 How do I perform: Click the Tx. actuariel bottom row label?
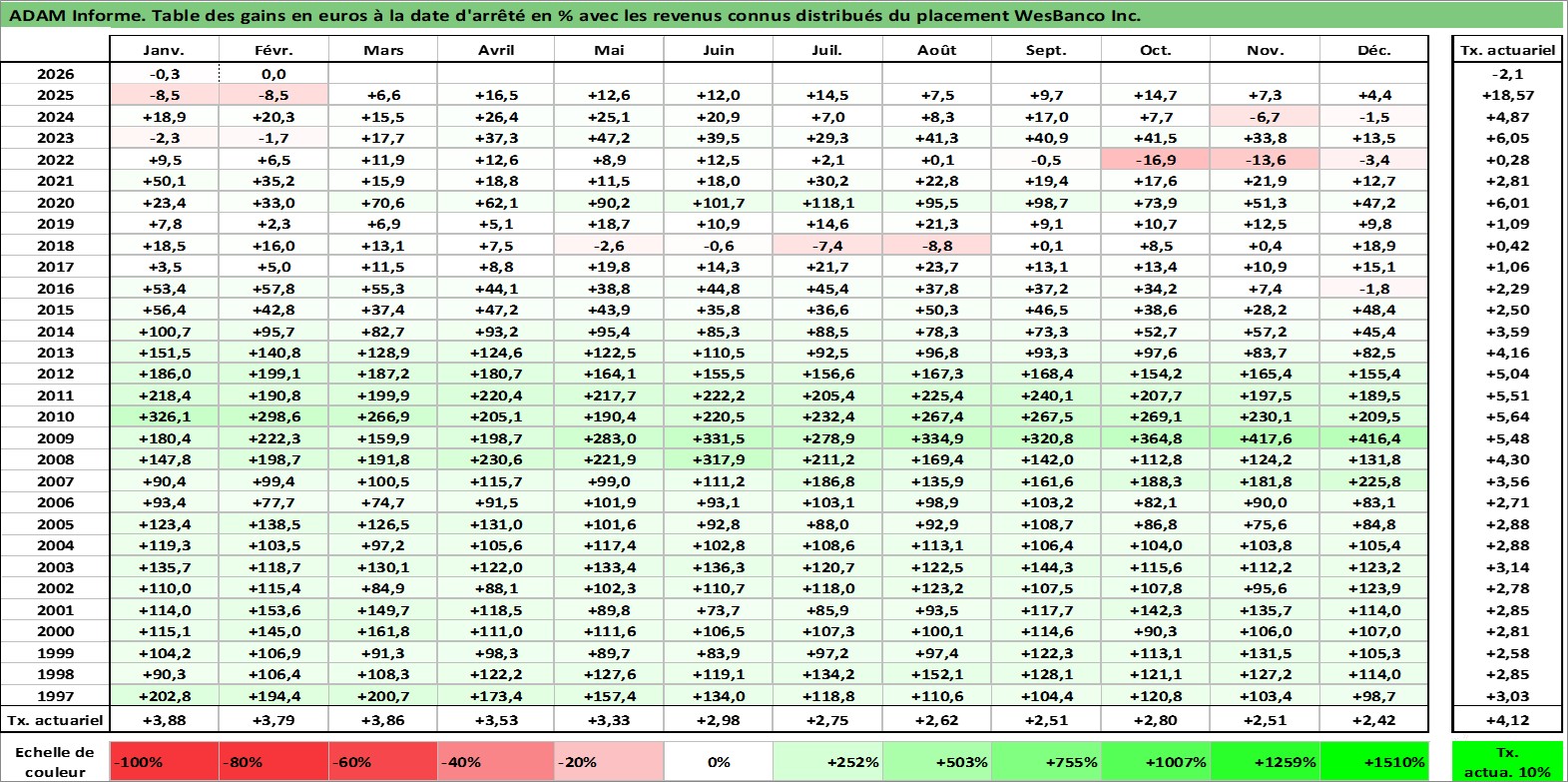(55, 720)
